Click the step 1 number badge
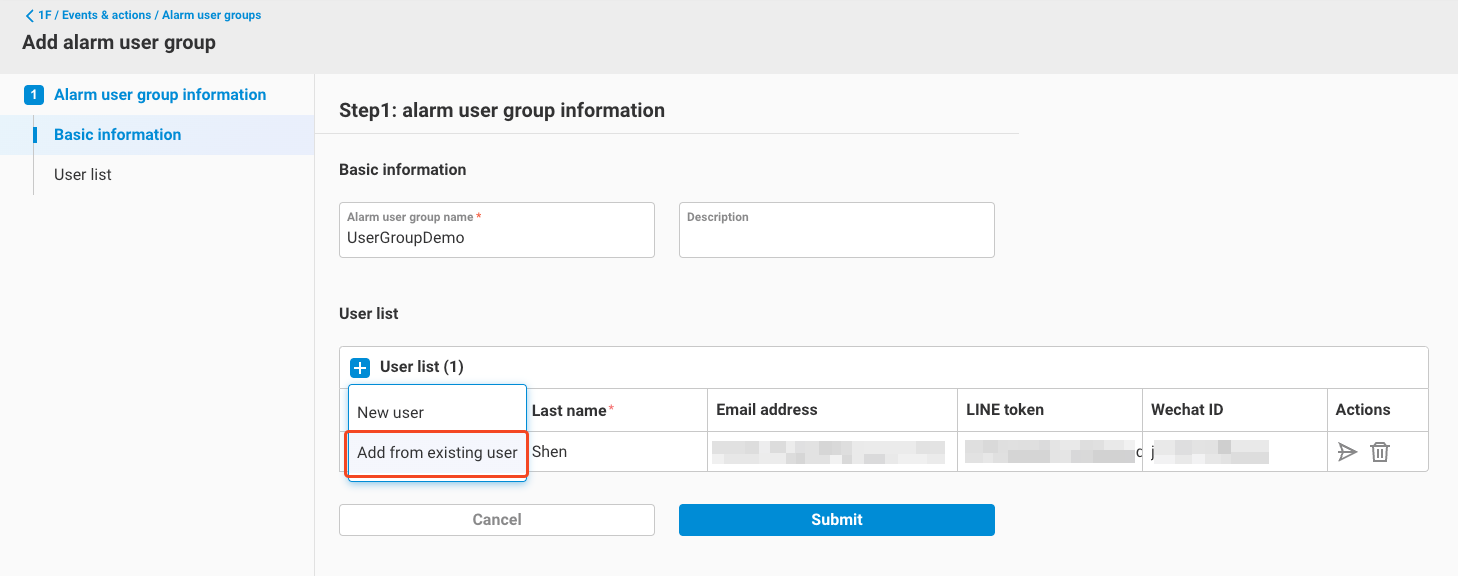1458x576 pixels. click(x=34, y=95)
